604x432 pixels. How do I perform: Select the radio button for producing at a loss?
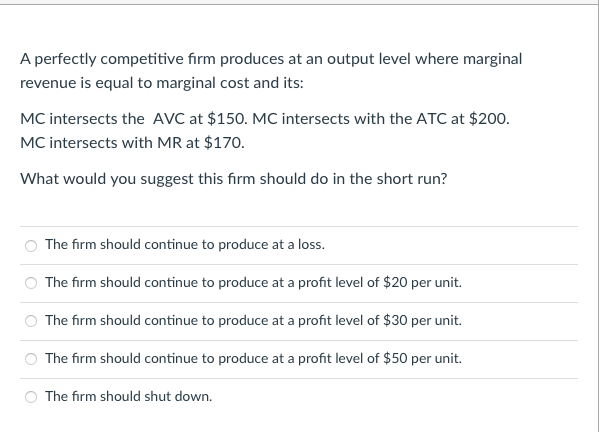31,246
